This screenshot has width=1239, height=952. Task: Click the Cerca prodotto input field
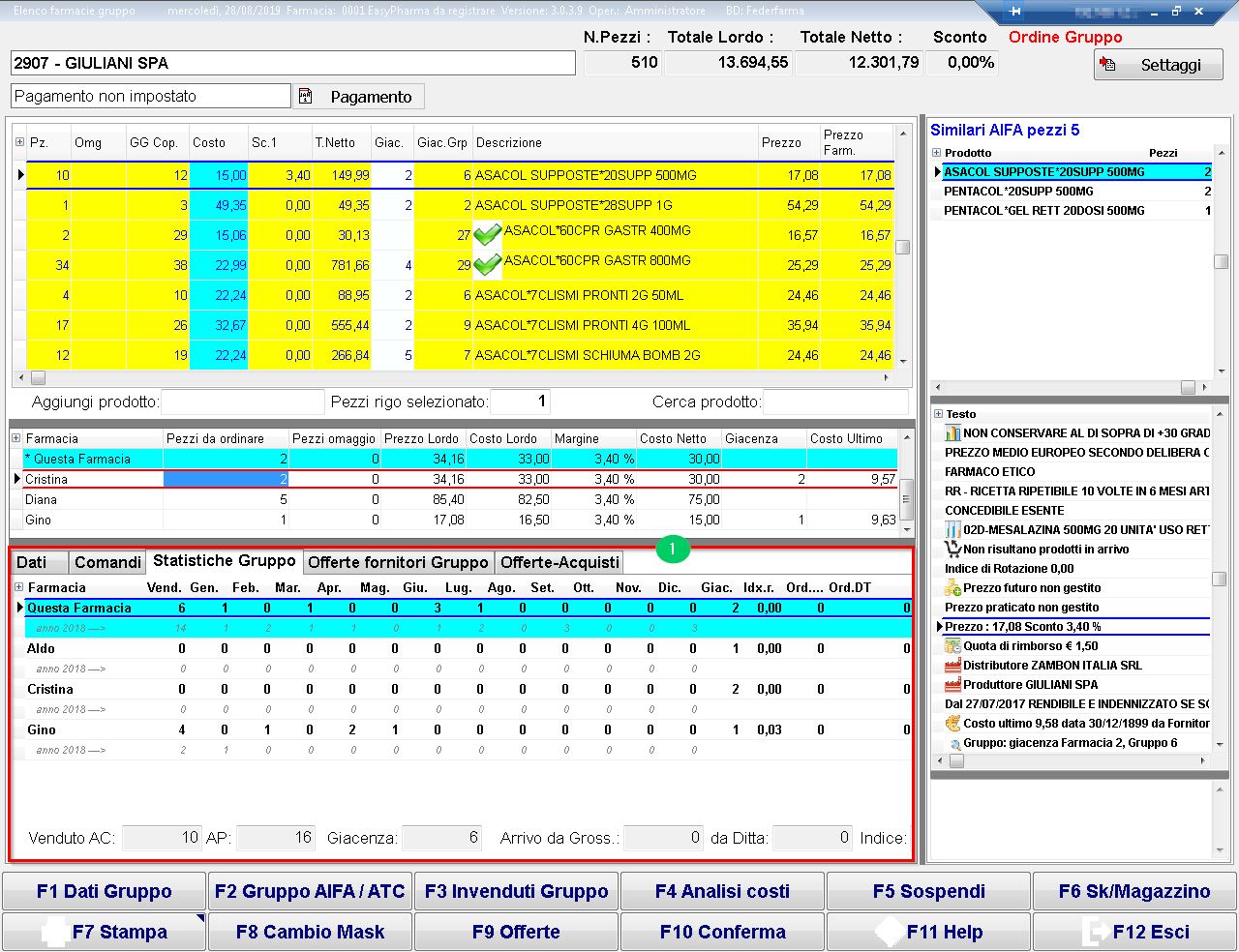(835, 402)
